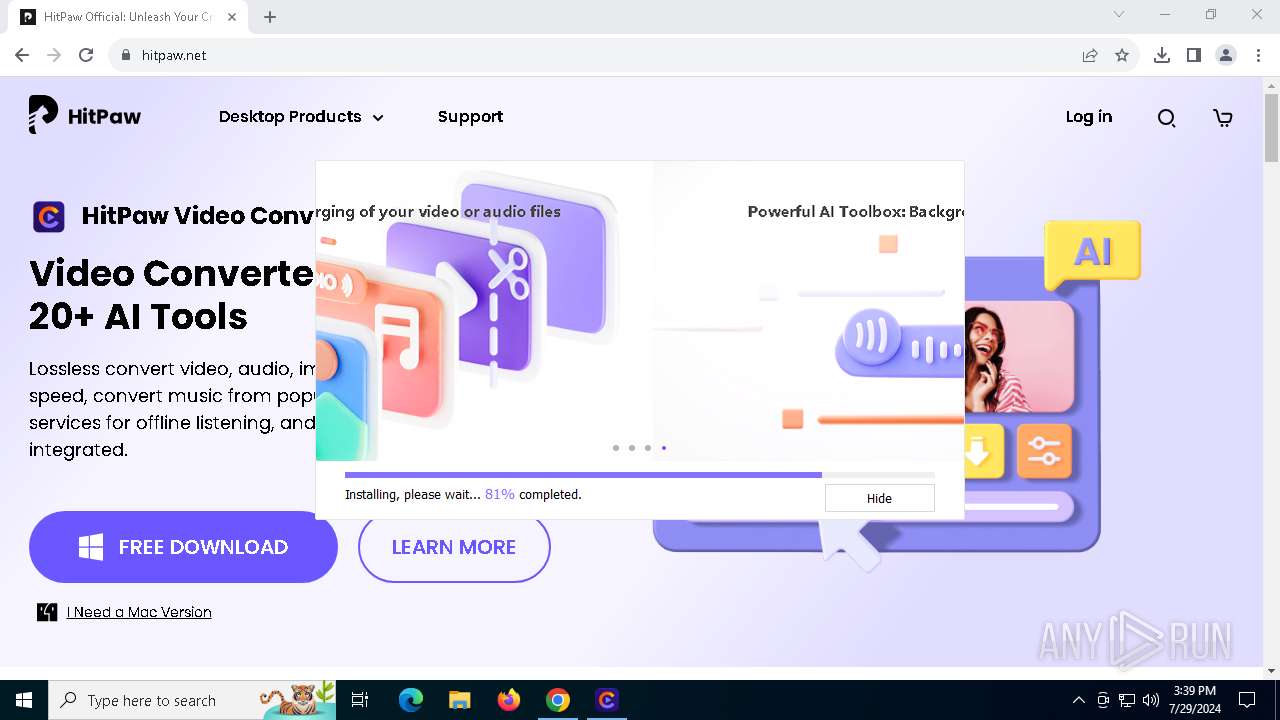The height and width of the screenshot is (720, 1280).
Task: Click the FREE DOWNLOAD button
Action: click(x=183, y=547)
